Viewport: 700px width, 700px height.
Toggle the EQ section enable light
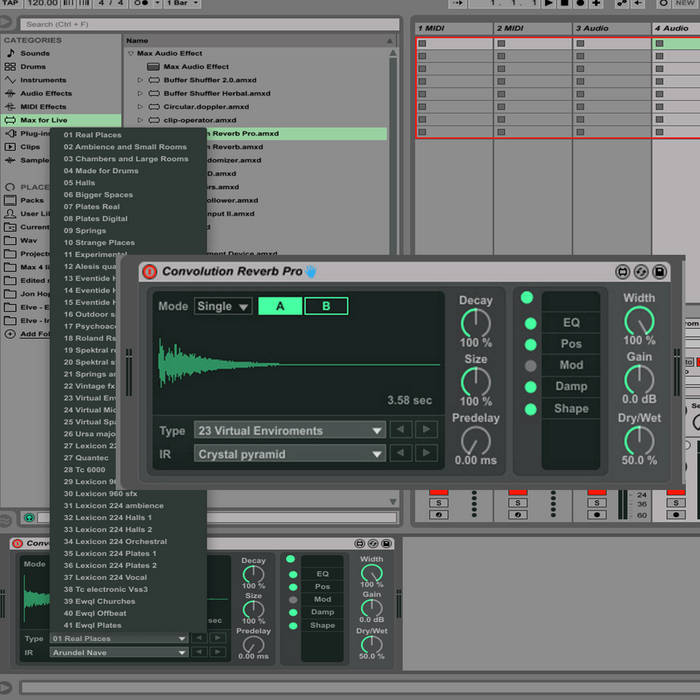click(x=530, y=323)
